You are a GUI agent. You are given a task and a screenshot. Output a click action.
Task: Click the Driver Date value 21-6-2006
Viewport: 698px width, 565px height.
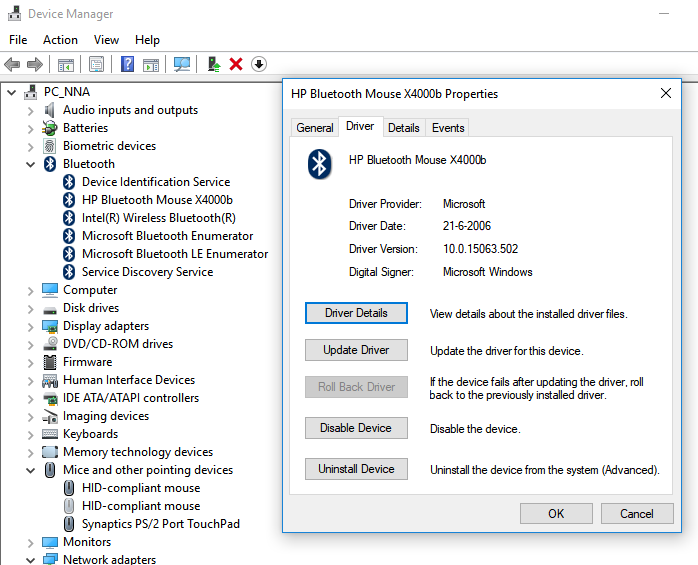467,226
